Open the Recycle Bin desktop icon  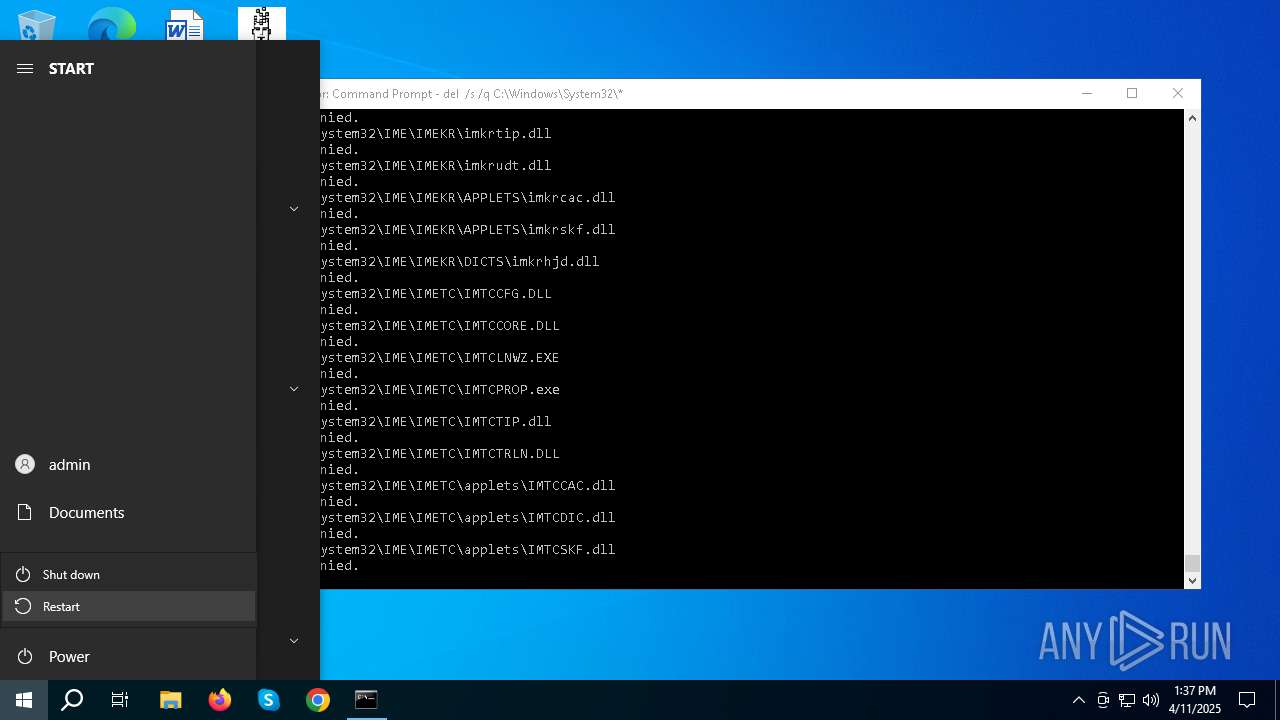[x=37, y=24]
